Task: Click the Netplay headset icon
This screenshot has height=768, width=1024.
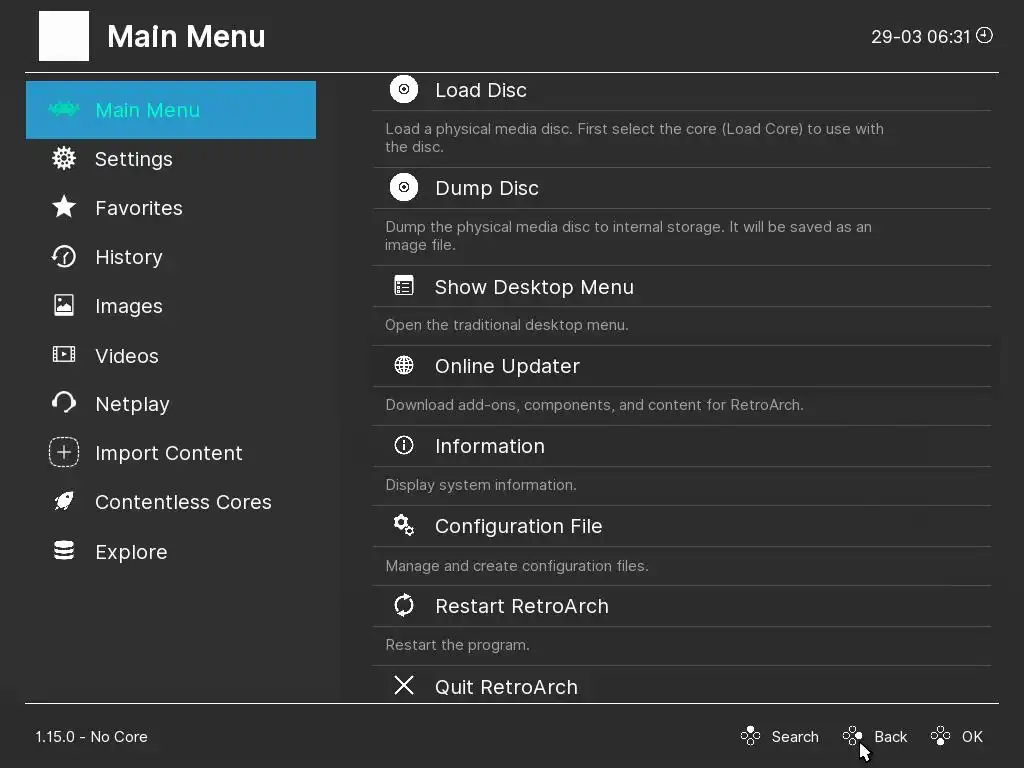Action: [x=64, y=403]
